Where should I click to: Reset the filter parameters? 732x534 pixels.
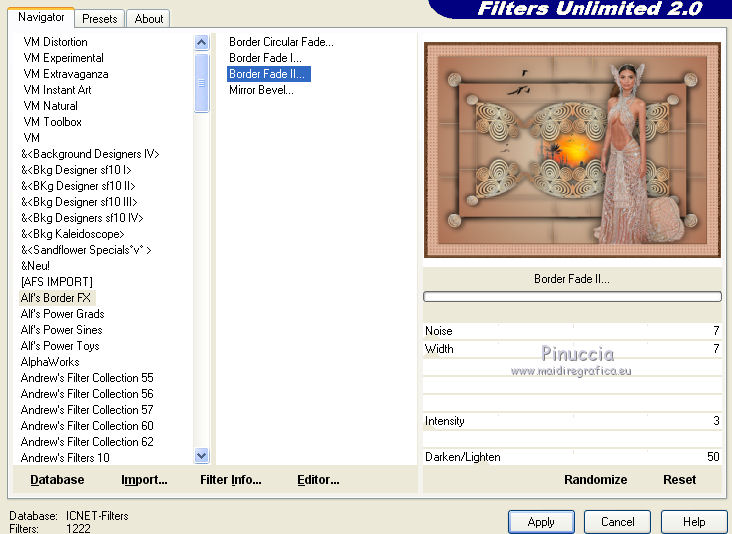(x=679, y=480)
